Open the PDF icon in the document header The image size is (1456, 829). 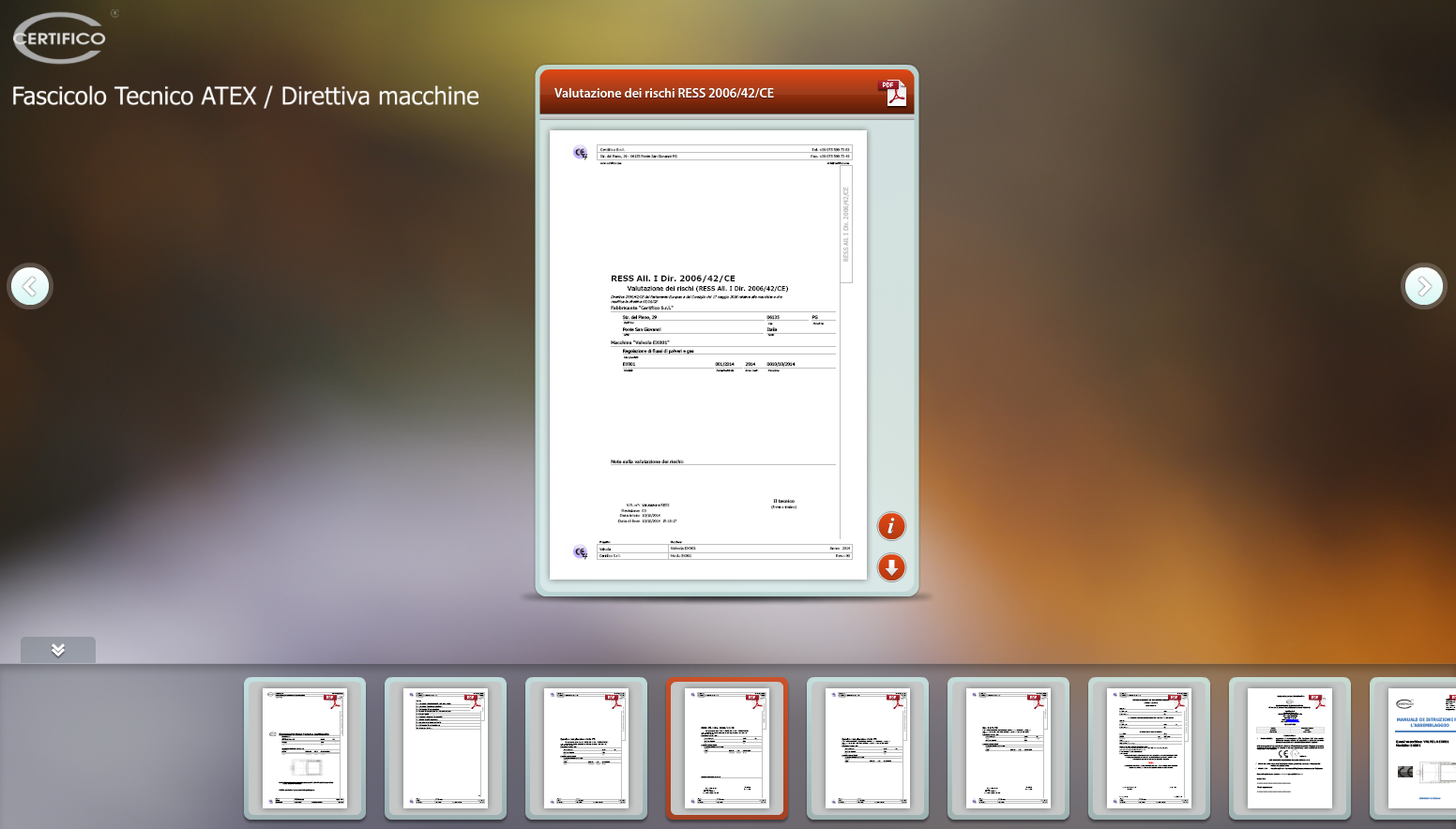click(x=892, y=92)
